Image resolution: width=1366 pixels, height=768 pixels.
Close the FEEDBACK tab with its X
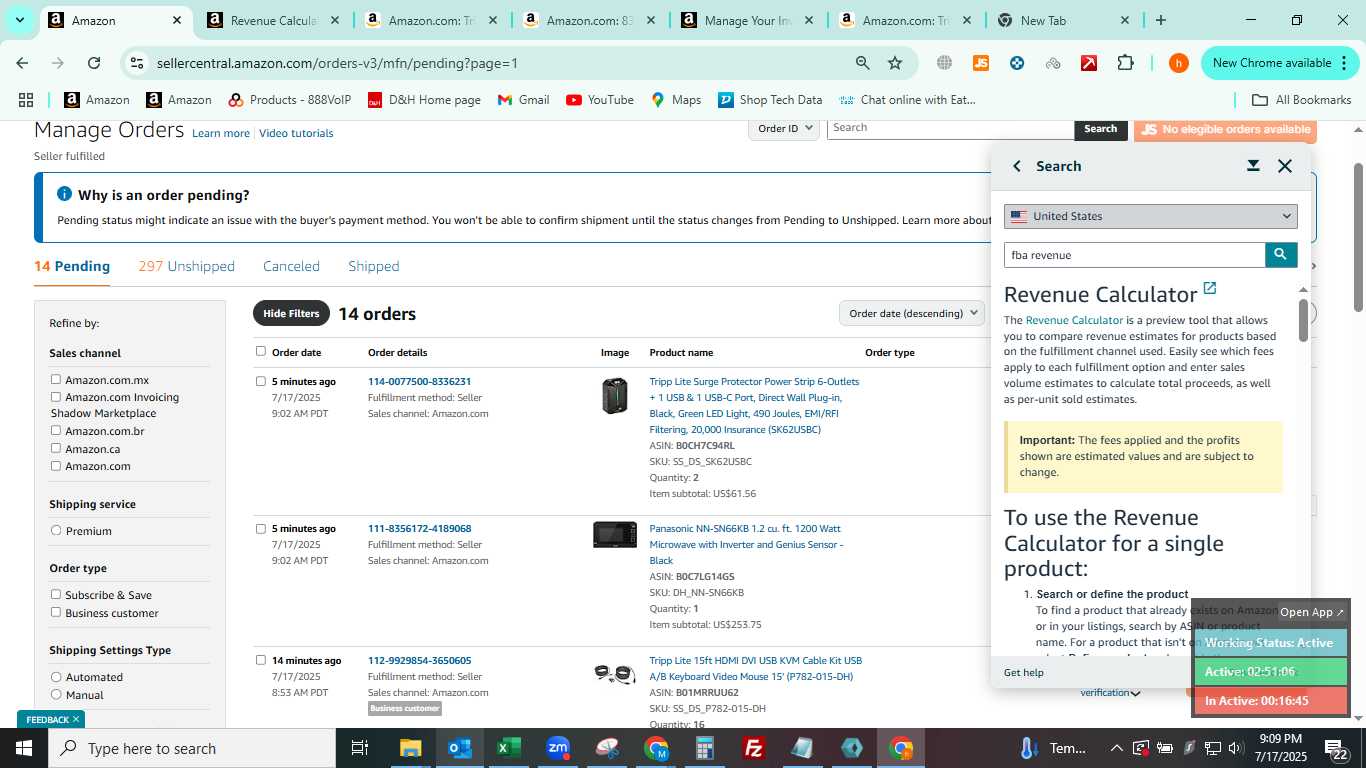click(x=76, y=719)
